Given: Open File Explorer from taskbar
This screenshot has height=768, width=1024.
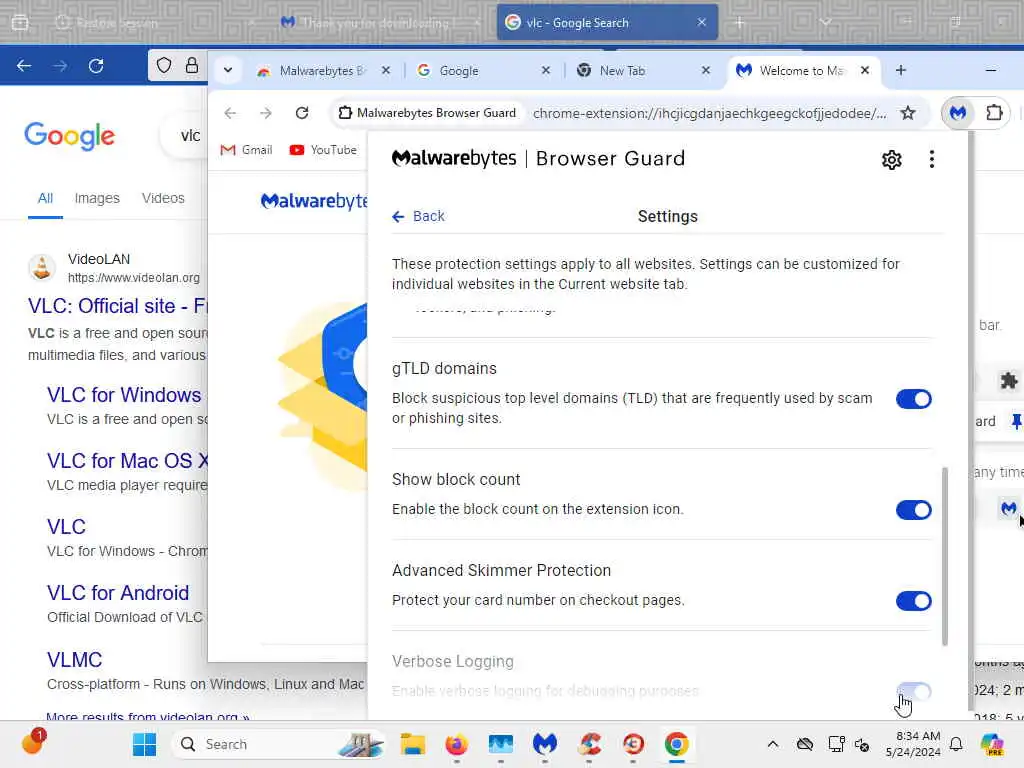Looking at the screenshot, I should pos(413,744).
